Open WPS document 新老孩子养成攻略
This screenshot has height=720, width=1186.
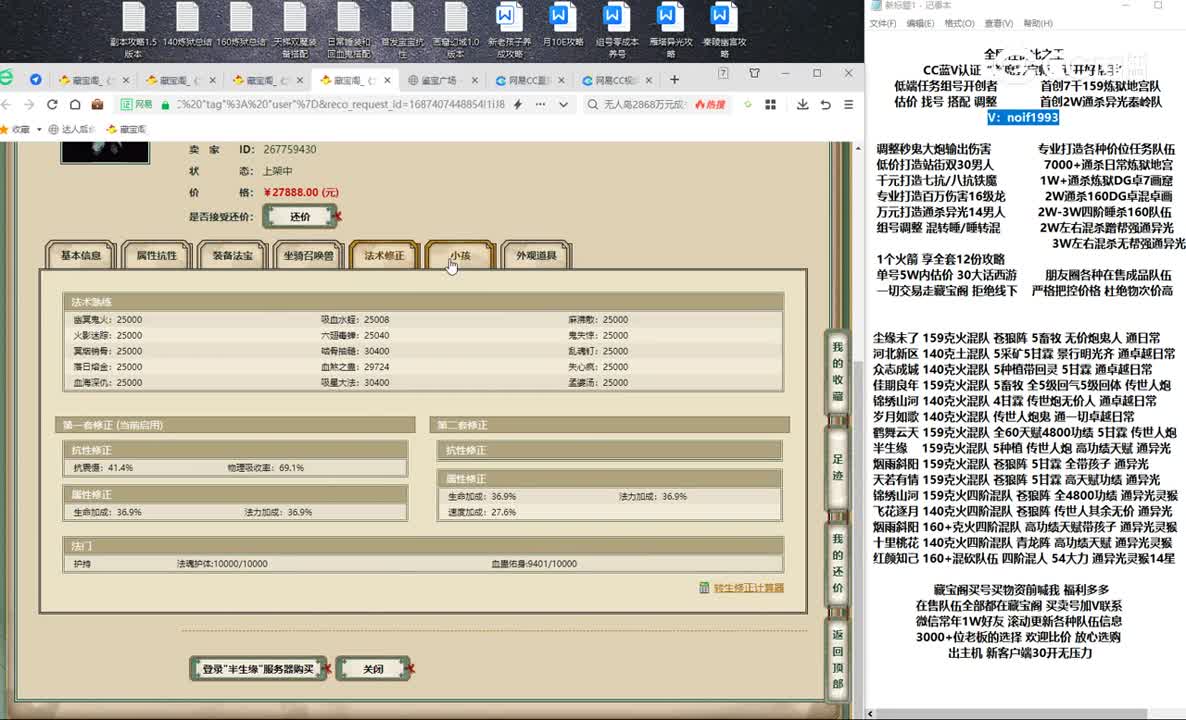pos(509,29)
